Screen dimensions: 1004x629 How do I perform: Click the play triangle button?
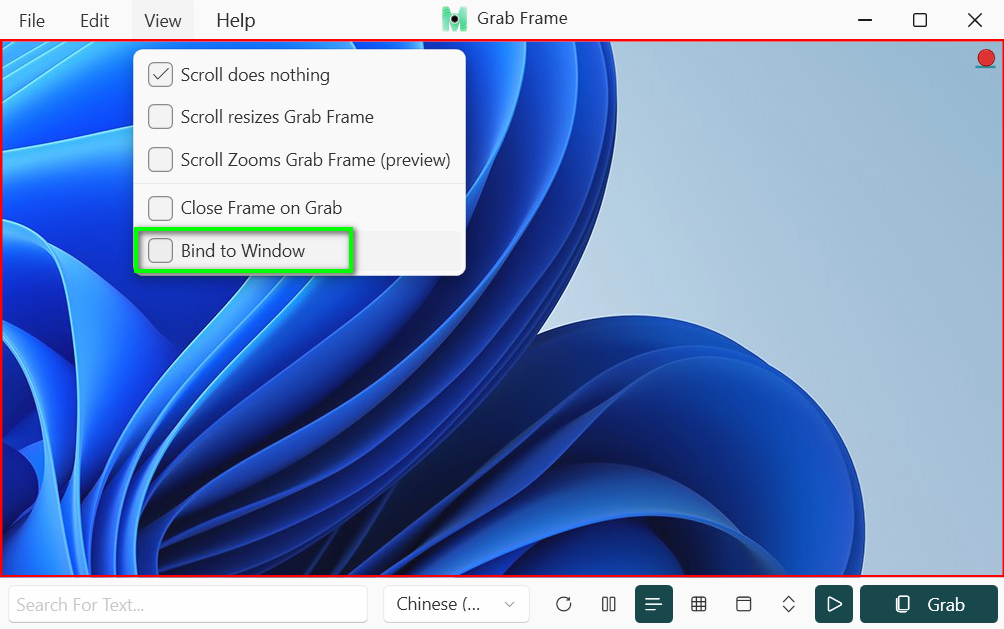pyautogui.click(x=834, y=604)
